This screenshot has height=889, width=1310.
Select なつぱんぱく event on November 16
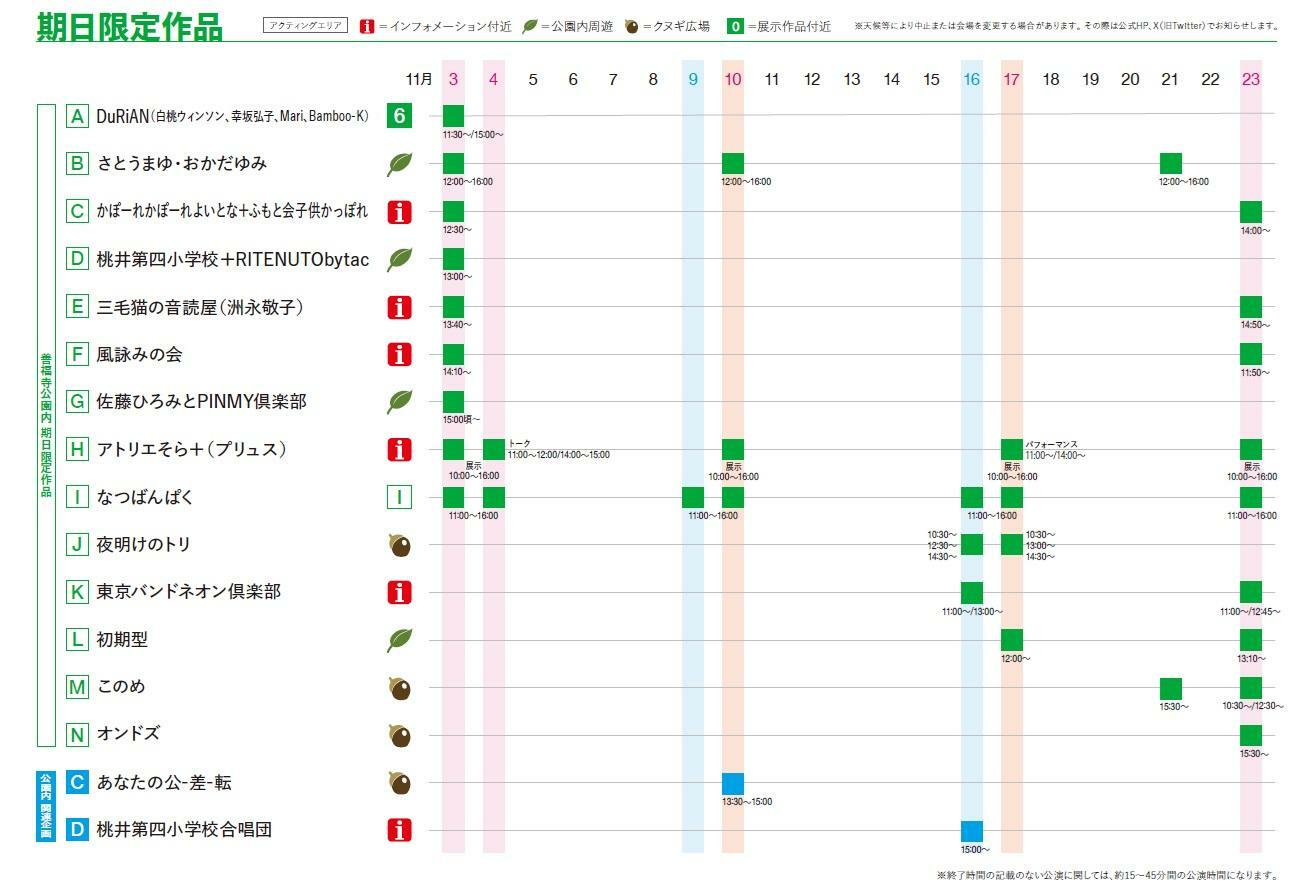coord(972,497)
